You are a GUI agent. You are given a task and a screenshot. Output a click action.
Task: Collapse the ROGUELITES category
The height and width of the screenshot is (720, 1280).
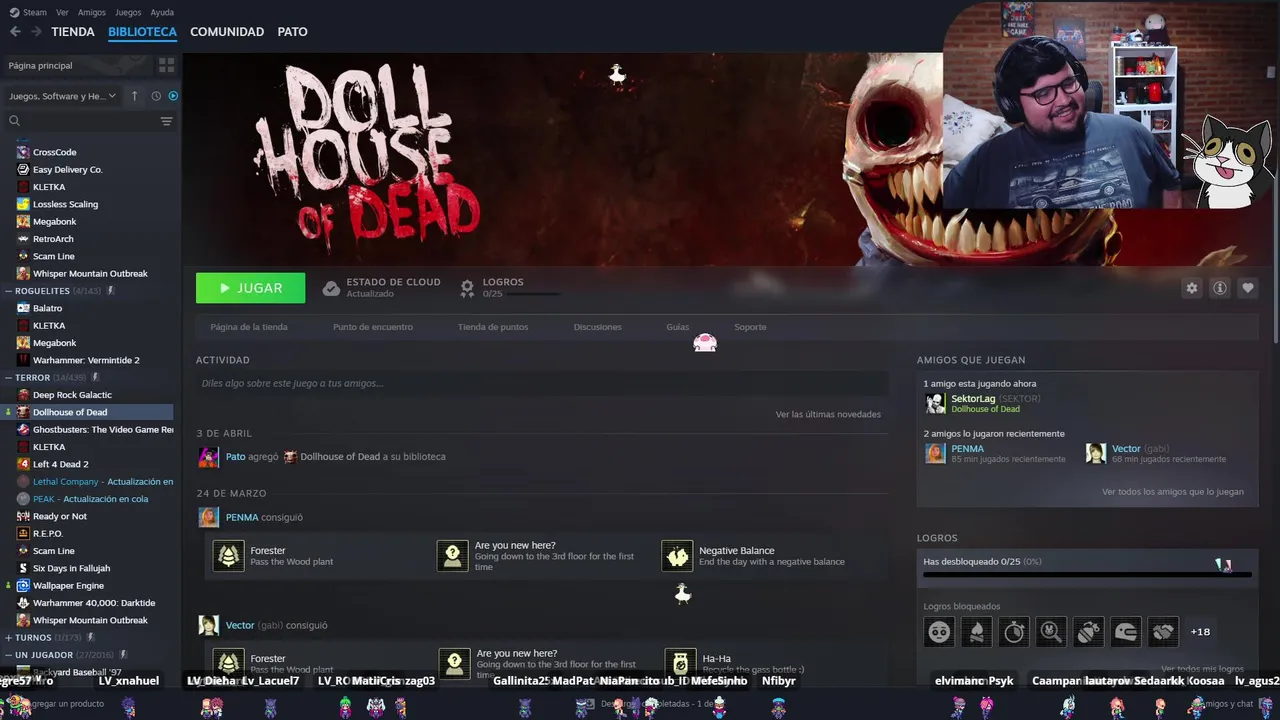click(8, 291)
